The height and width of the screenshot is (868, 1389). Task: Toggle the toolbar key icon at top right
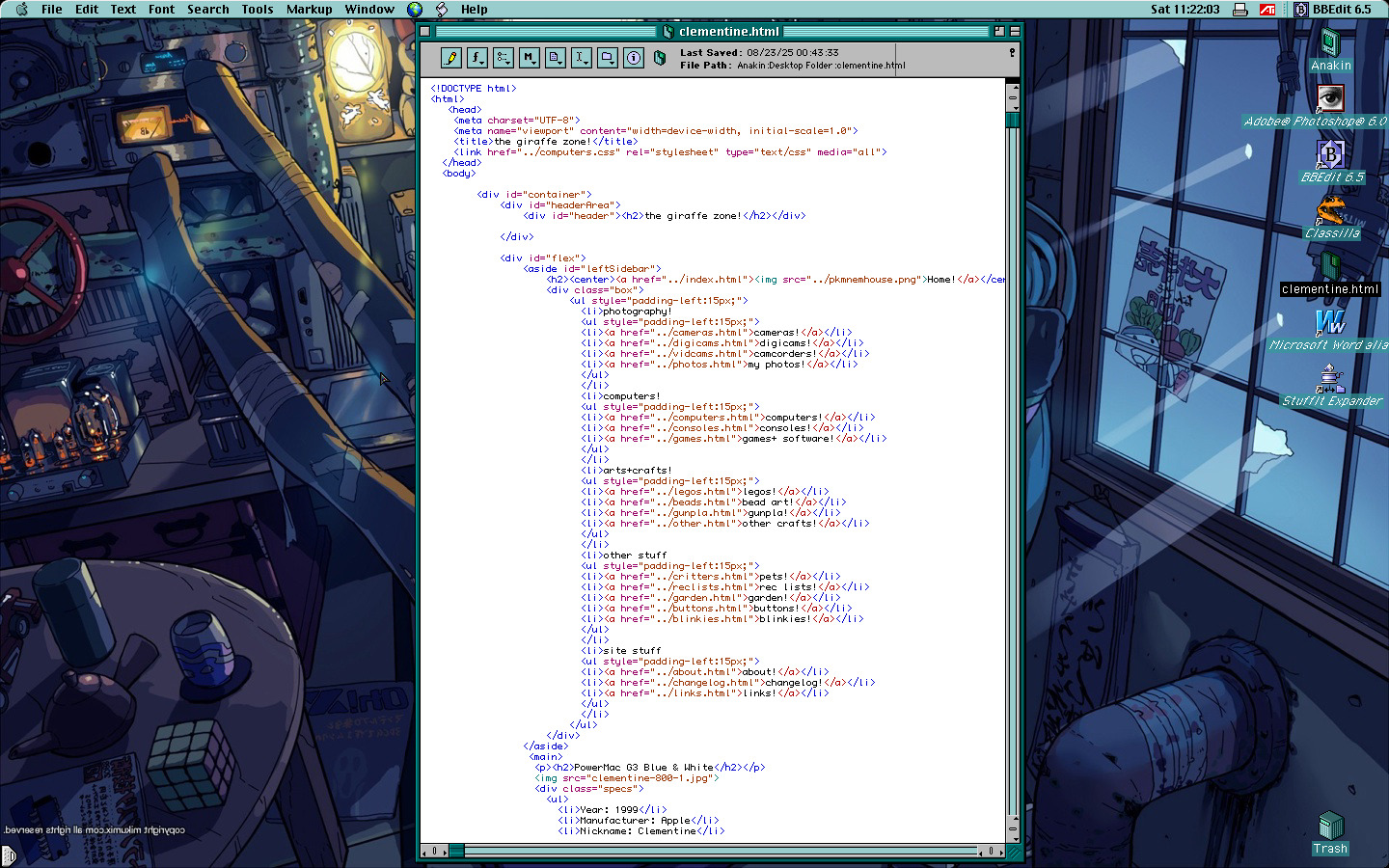1012,53
